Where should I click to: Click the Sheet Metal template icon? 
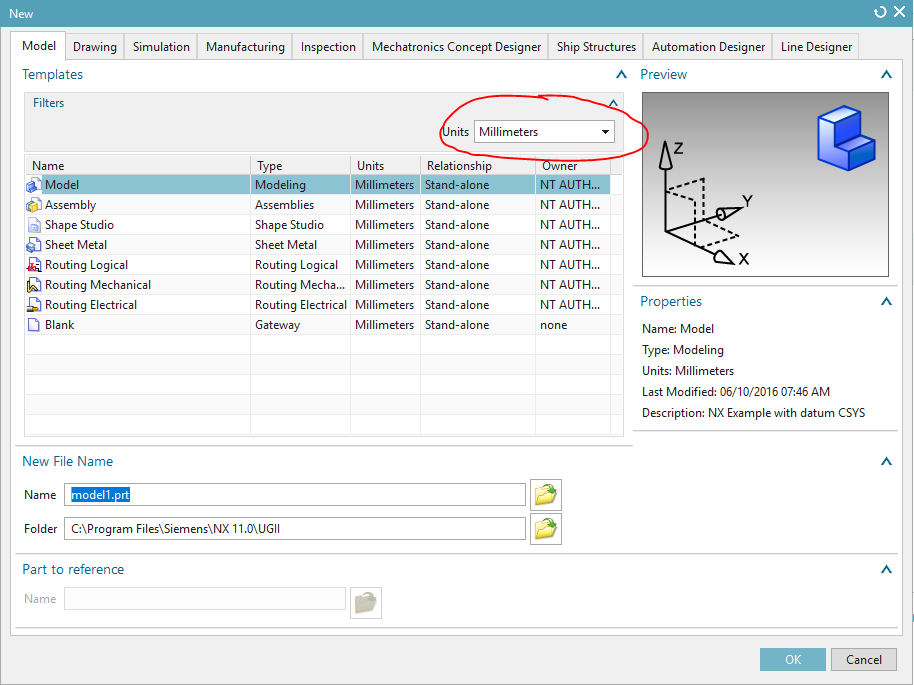[x=34, y=245]
